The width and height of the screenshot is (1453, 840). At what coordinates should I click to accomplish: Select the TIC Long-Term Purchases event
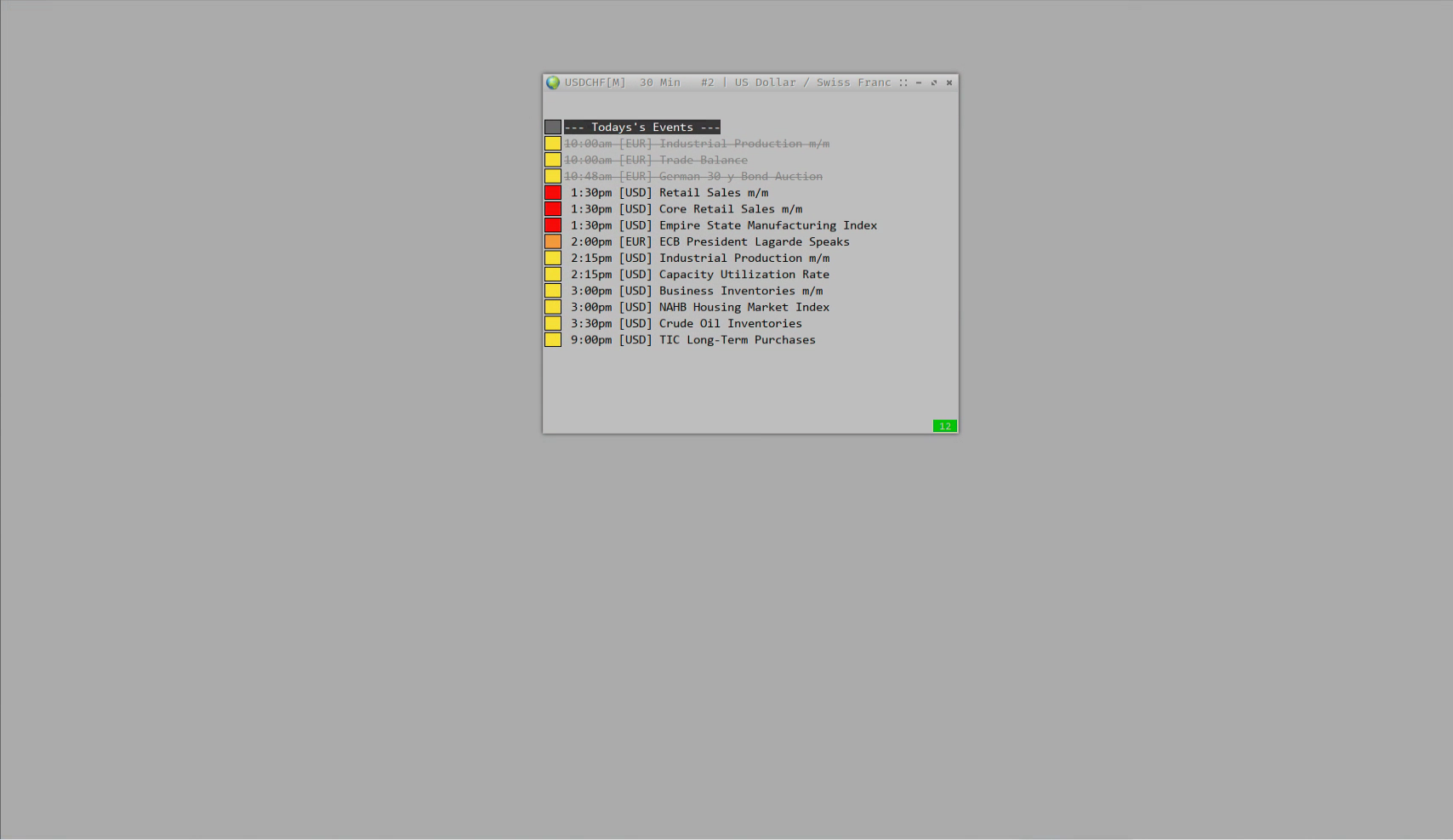693,340
